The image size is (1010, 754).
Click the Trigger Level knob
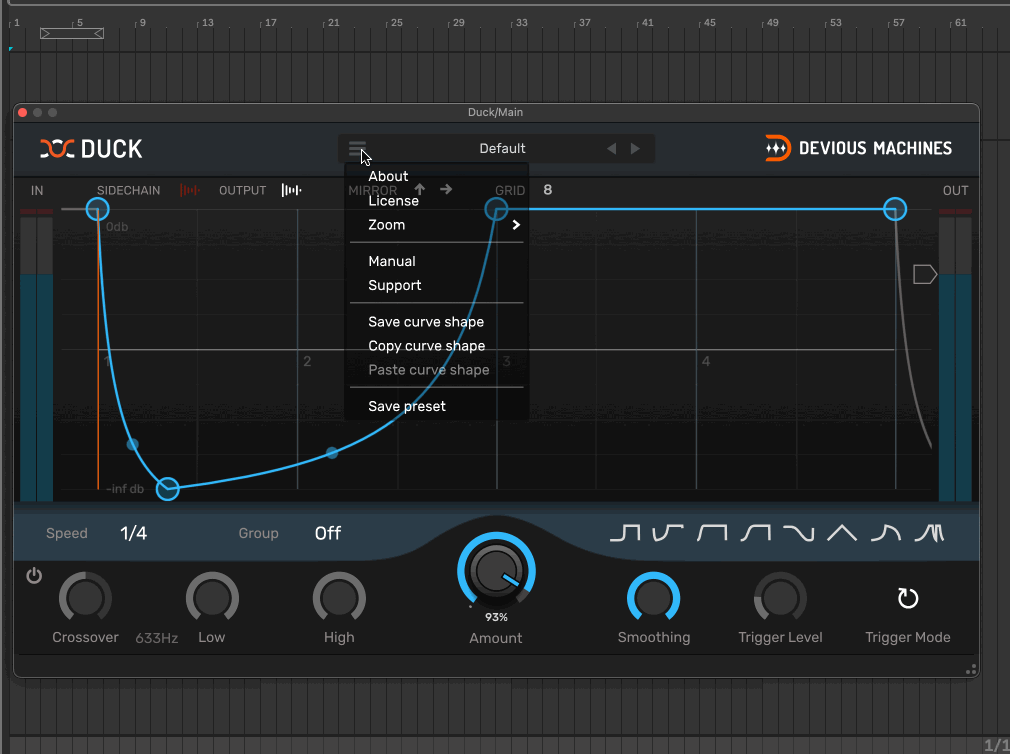tap(780, 598)
